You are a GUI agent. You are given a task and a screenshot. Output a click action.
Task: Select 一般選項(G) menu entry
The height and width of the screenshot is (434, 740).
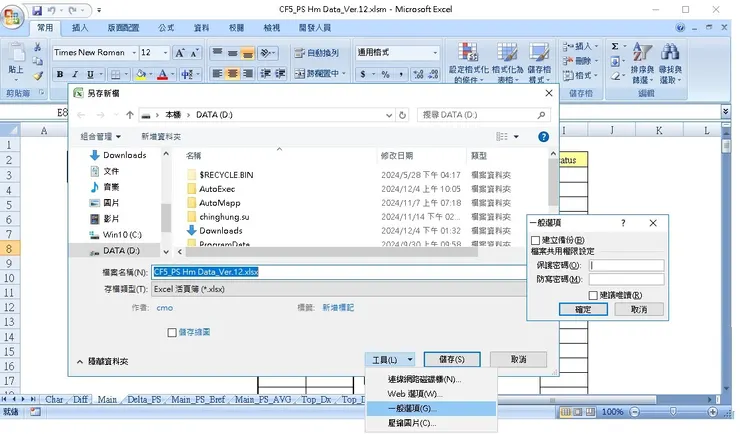point(431,409)
